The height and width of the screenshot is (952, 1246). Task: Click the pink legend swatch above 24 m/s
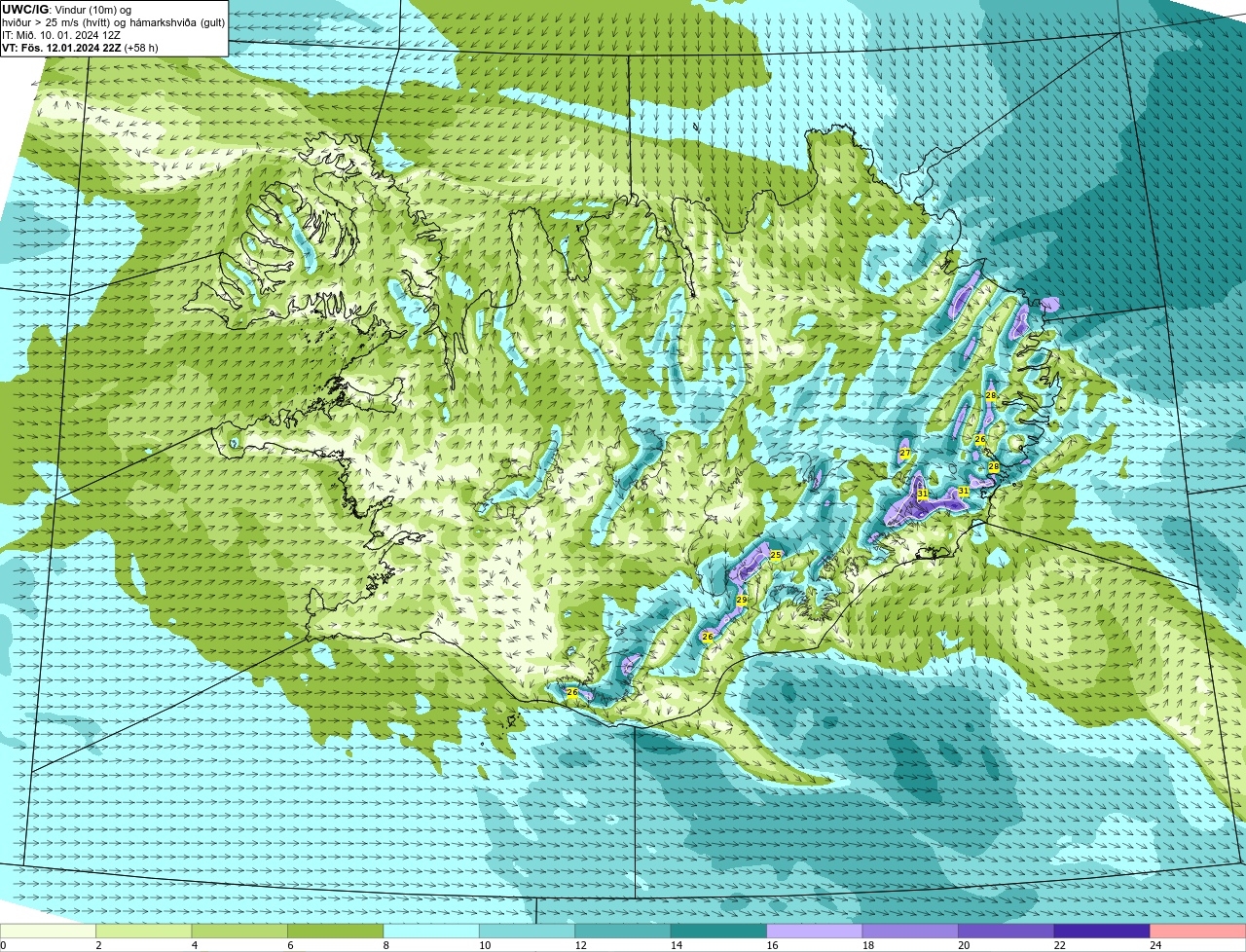coord(1198,931)
